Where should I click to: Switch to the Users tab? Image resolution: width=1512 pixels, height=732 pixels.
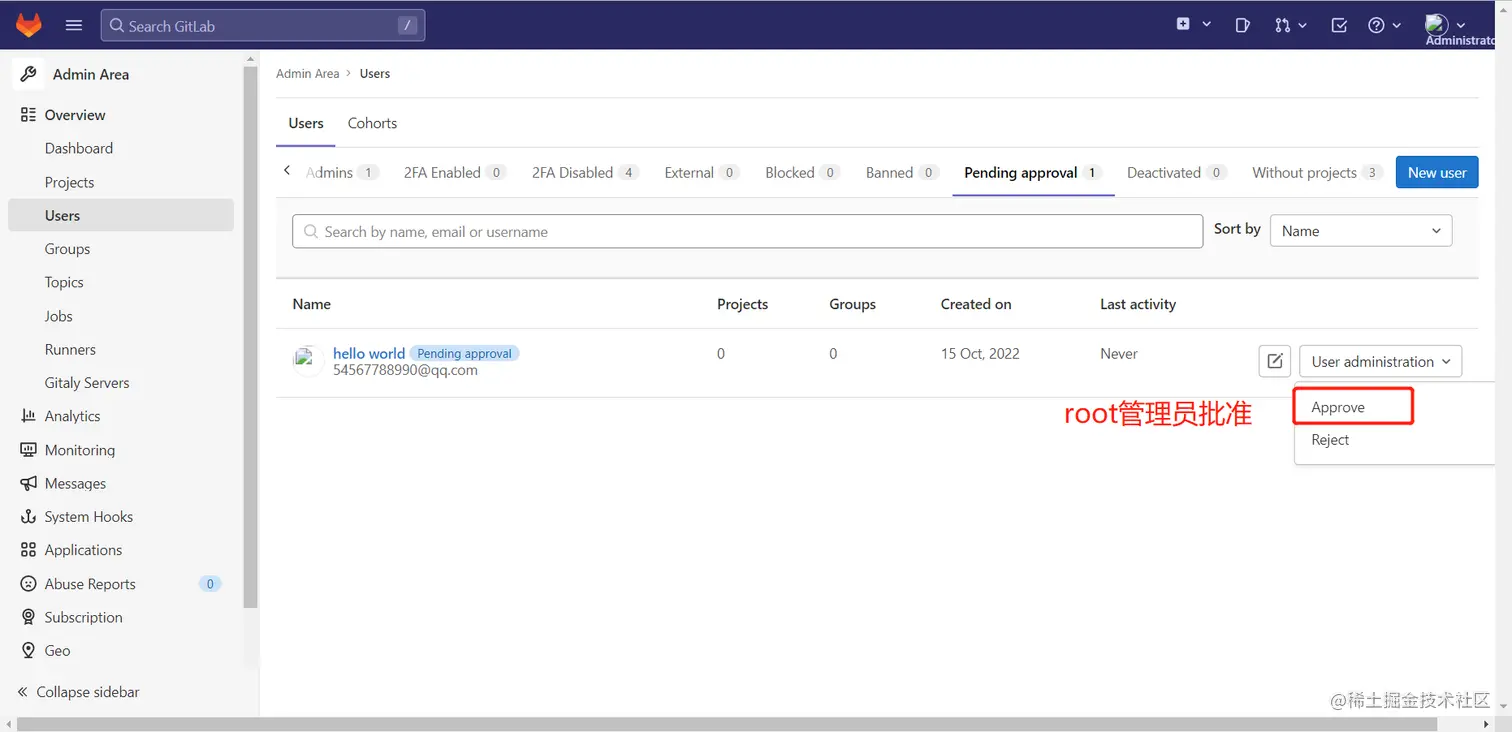(306, 123)
